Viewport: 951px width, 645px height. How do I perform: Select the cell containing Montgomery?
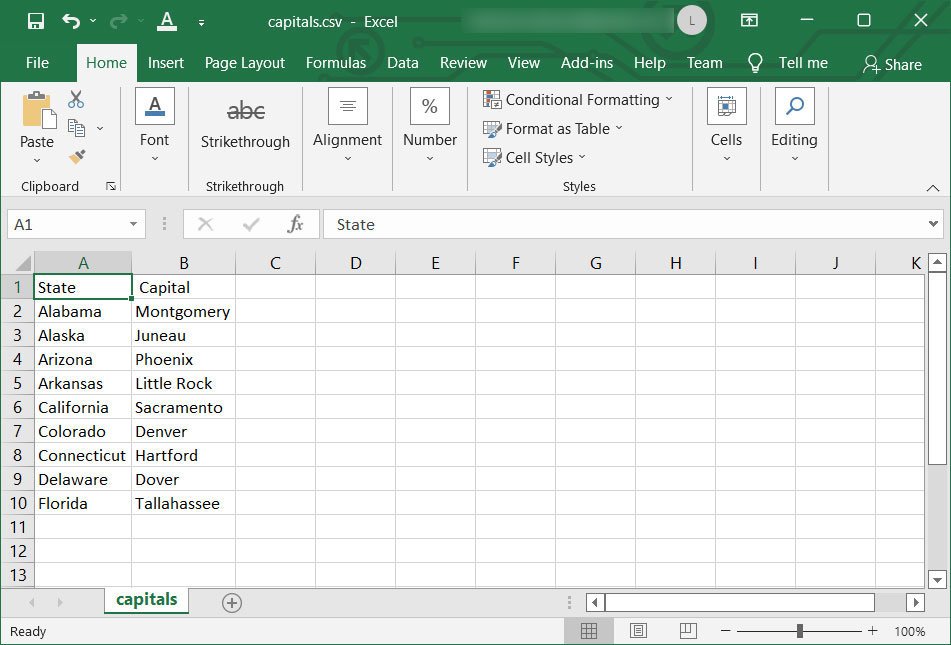click(183, 311)
